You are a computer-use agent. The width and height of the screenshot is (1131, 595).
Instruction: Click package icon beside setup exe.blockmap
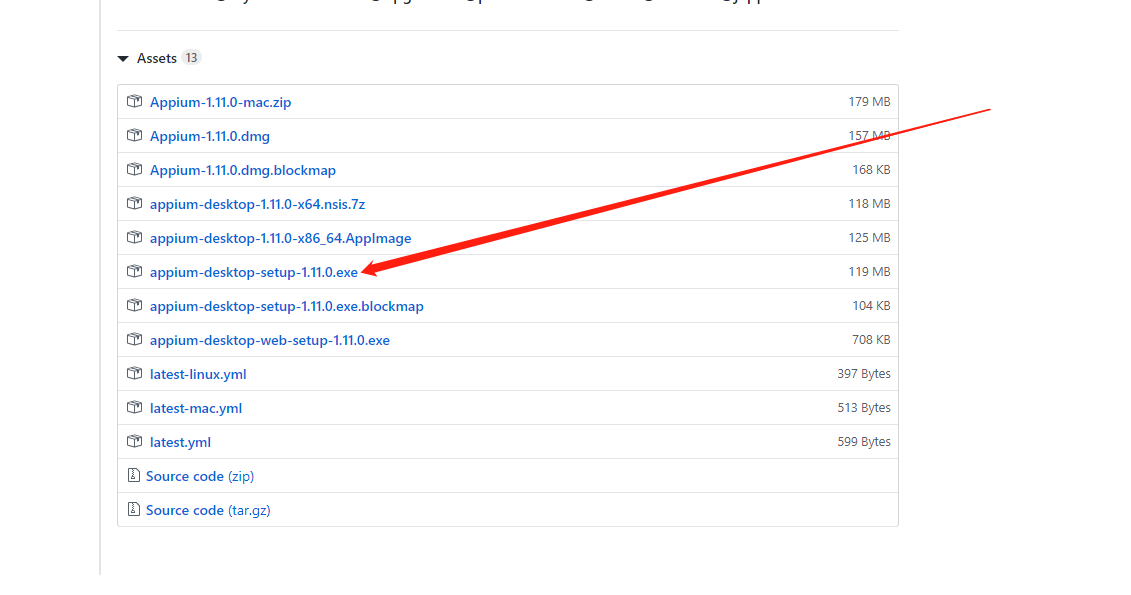tap(134, 305)
